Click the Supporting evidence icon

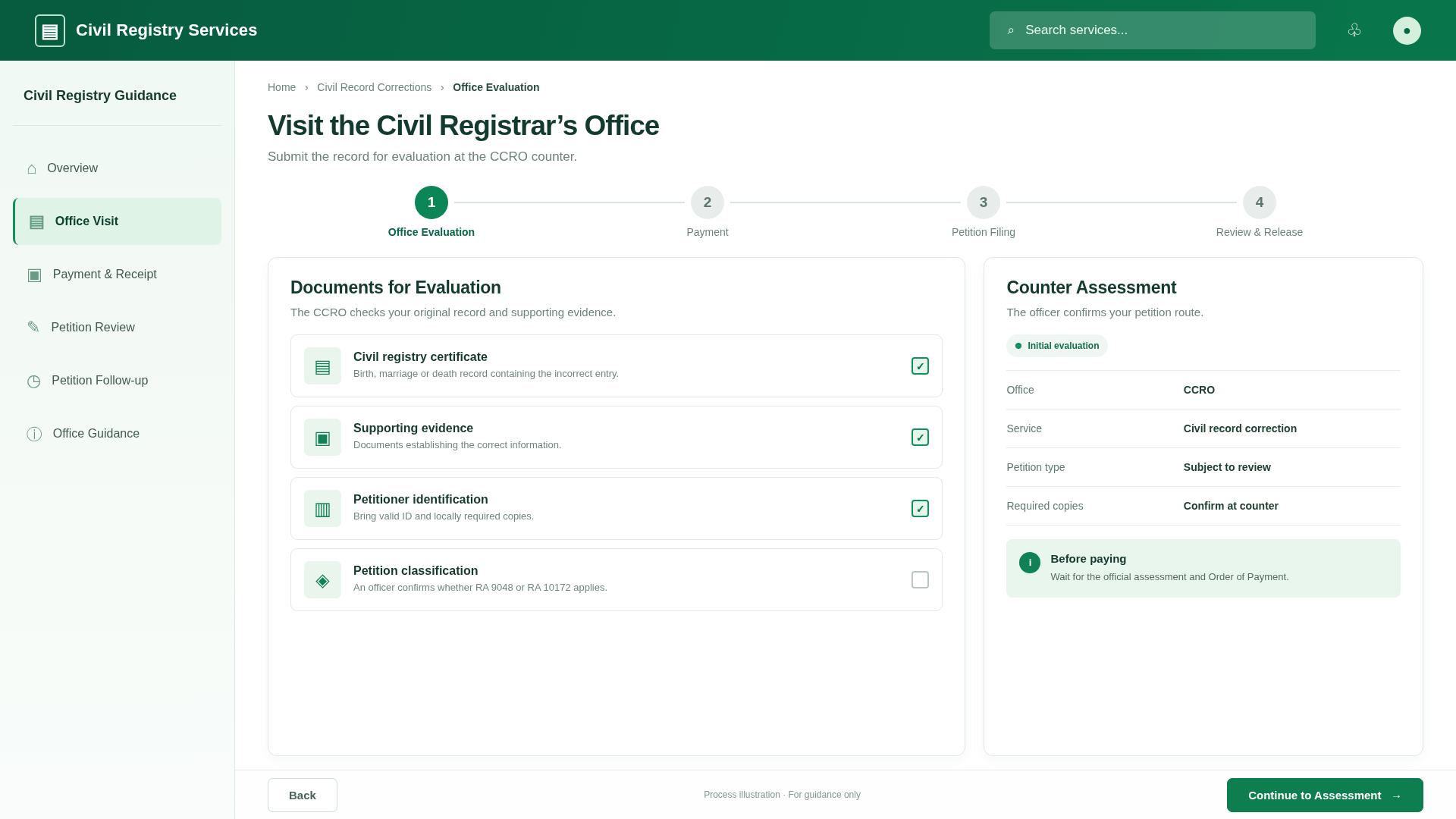[x=322, y=438]
